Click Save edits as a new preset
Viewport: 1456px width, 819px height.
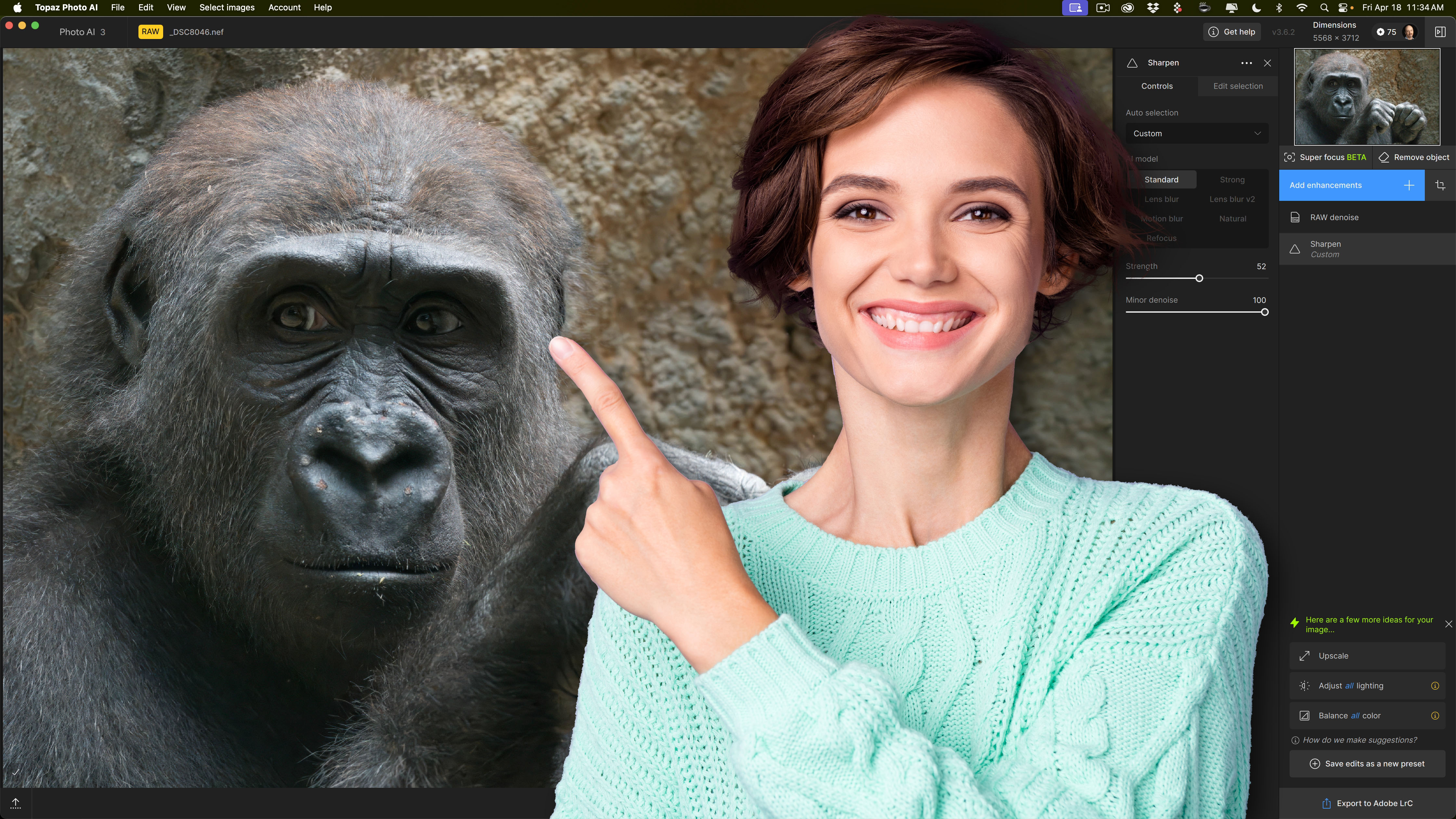pos(1367,764)
